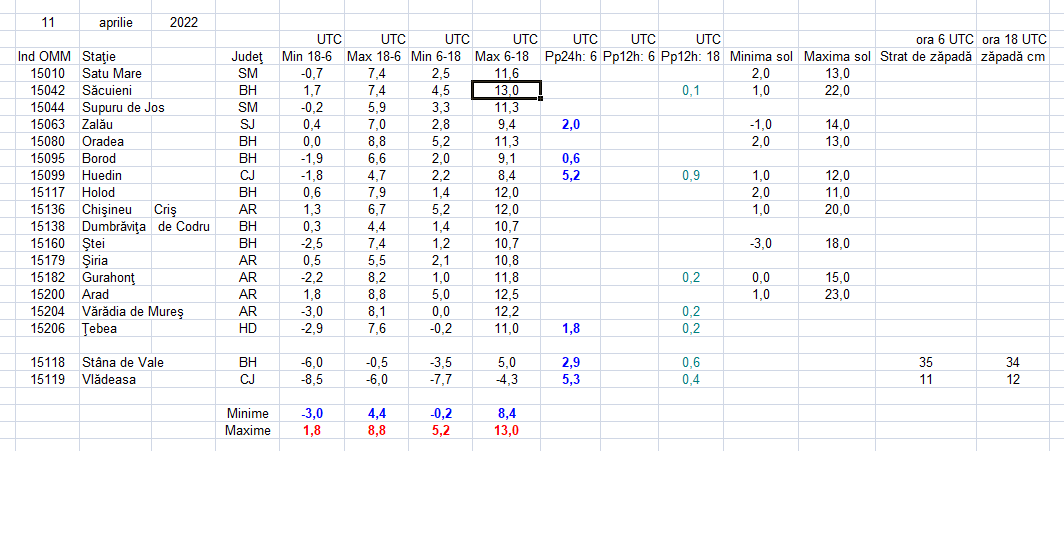
Task: Click the Săcuieni station name
Action: click(107, 90)
